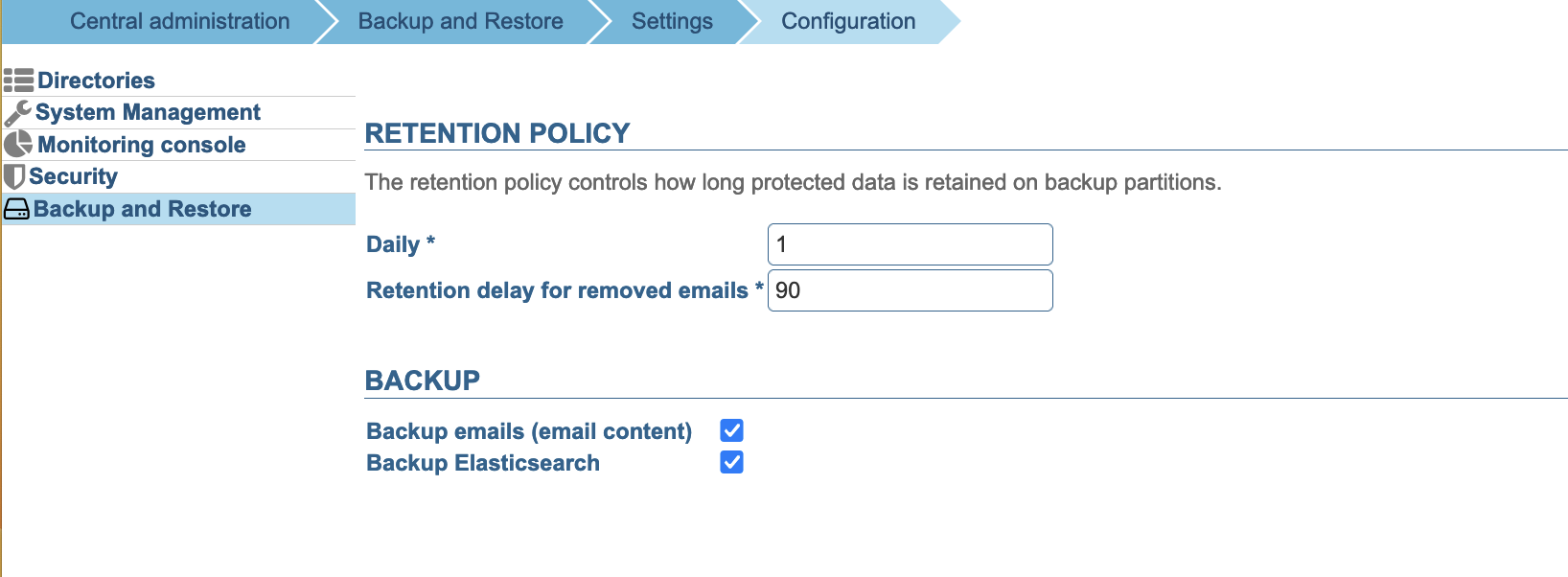Go to Backup and Restore breadcrumb

460,21
